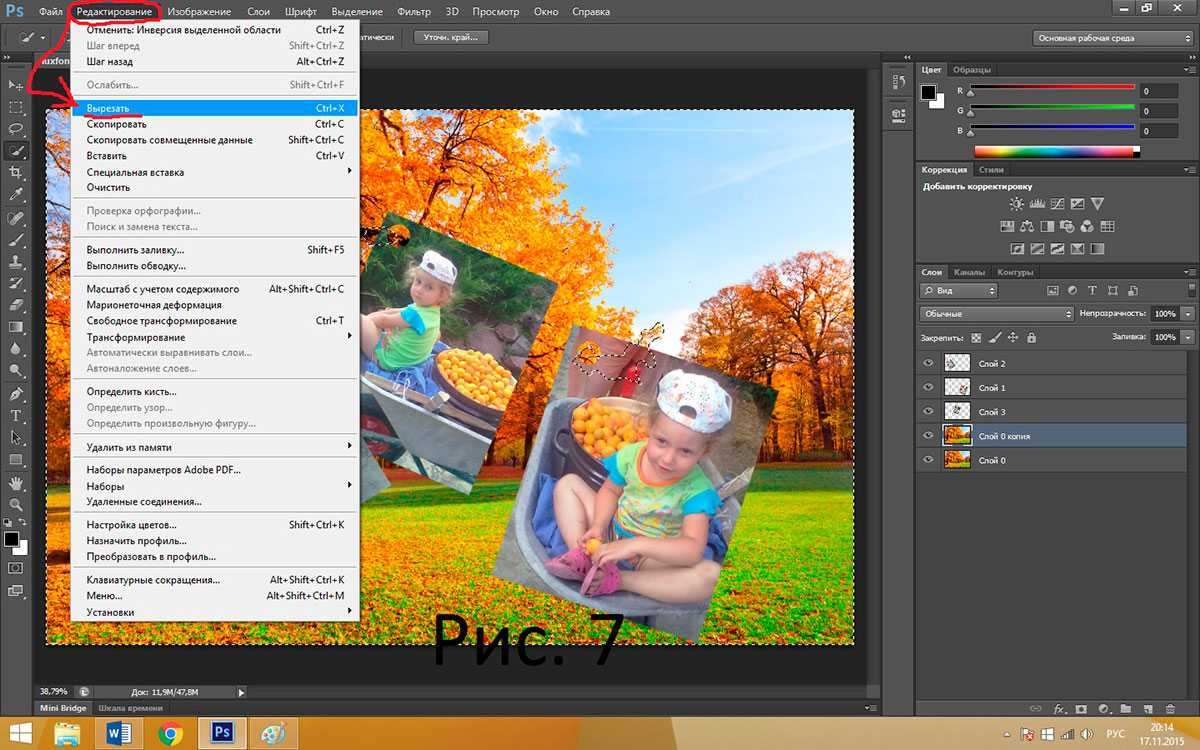Choose Вырезать from the edit menu
The width and height of the screenshot is (1200, 750).
108,108
